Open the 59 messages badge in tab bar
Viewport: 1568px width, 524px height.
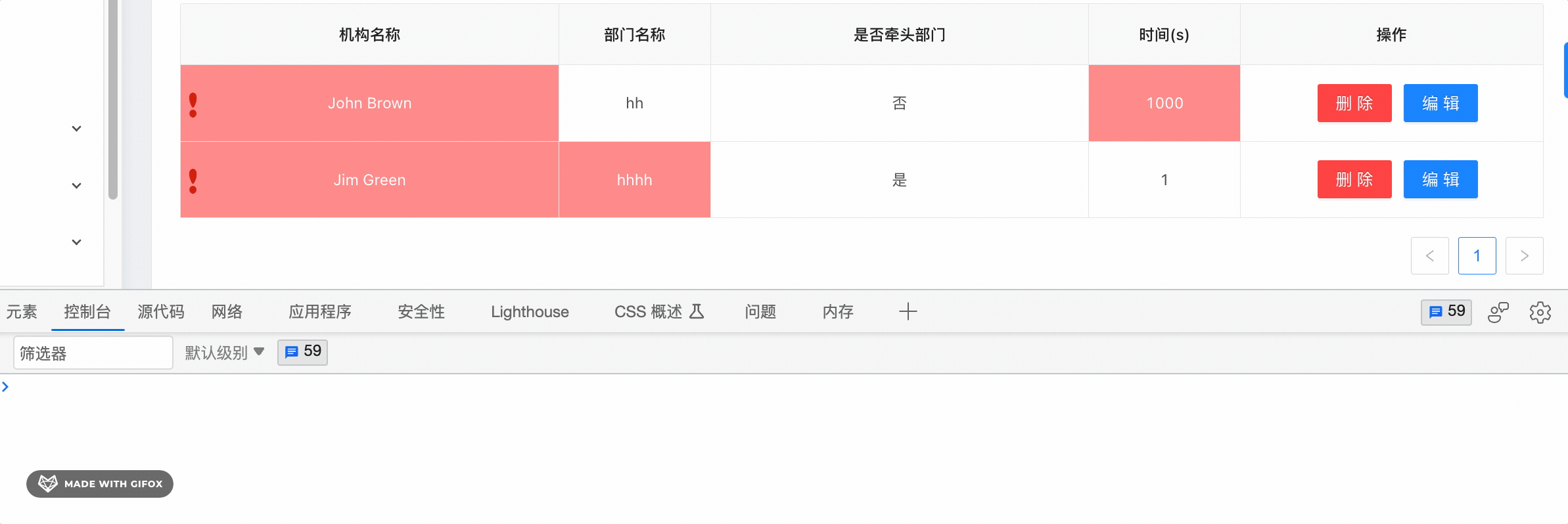(x=1446, y=311)
